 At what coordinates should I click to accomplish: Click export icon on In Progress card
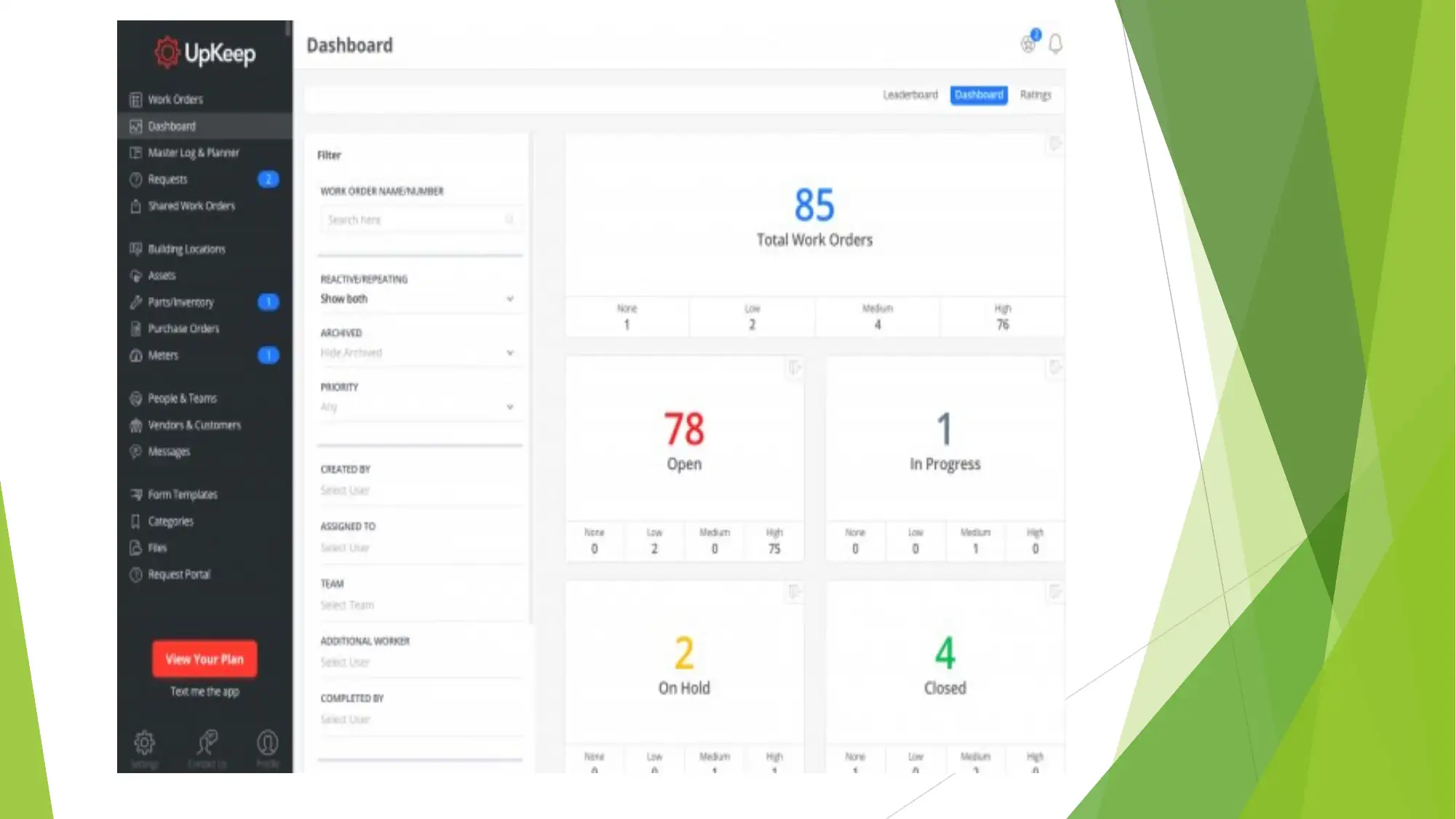pyautogui.click(x=1054, y=368)
